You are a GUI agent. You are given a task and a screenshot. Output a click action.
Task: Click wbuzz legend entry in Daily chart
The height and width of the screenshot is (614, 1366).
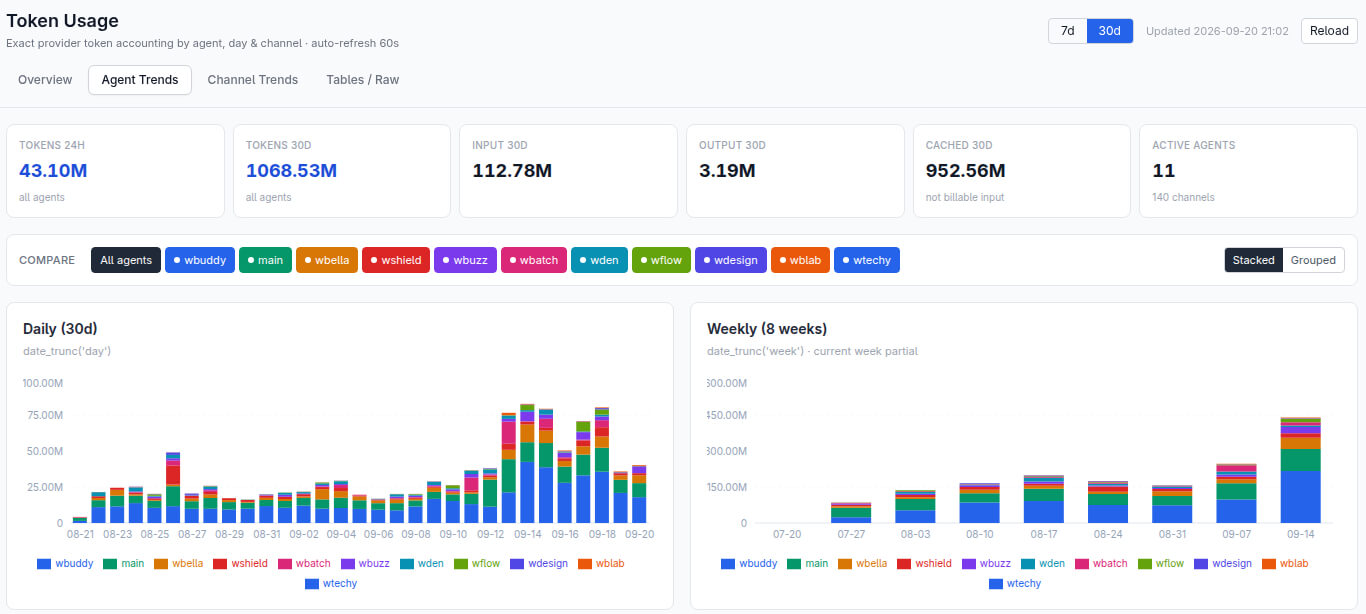pyautogui.click(x=364, y=564)
